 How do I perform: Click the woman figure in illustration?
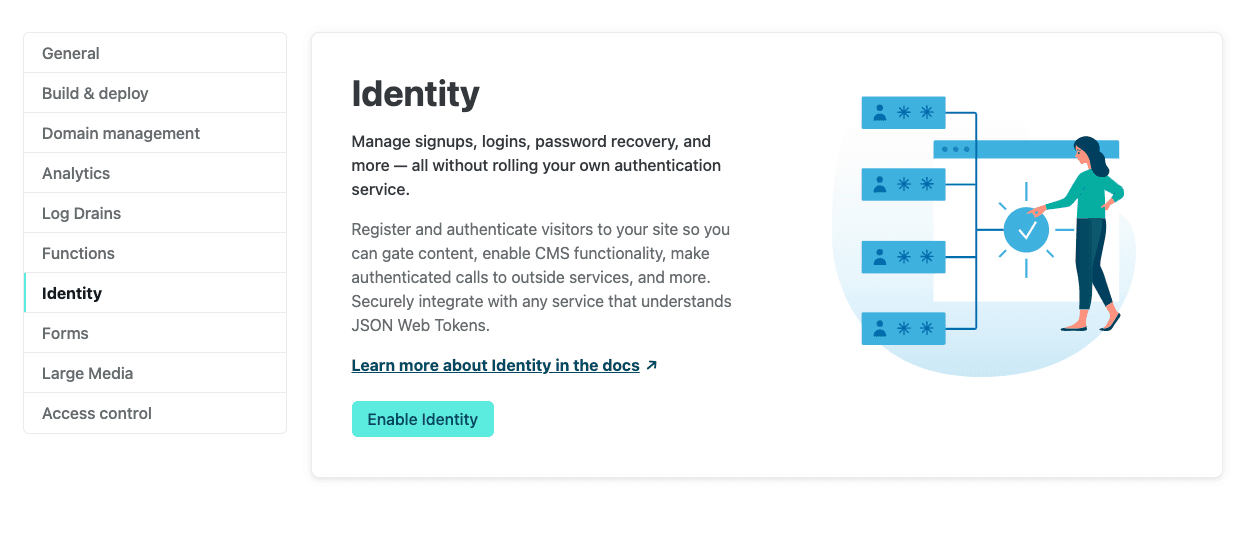point(1089,234)
